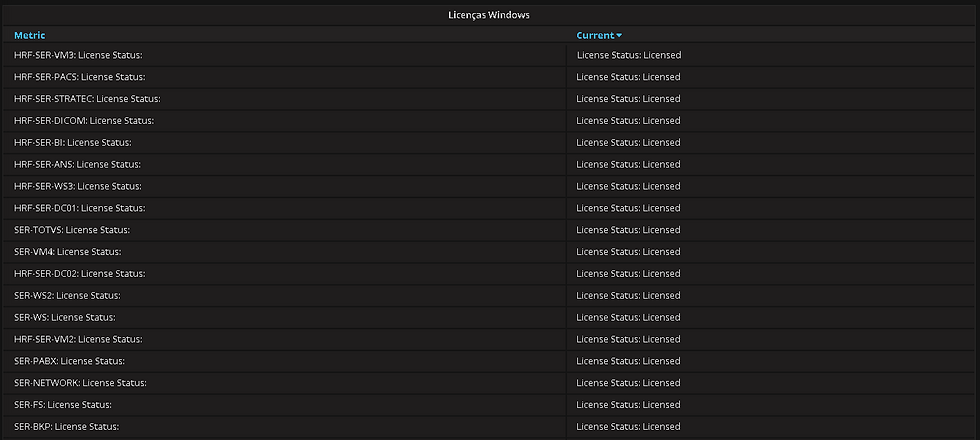
Task: Sort table by Metric column header
Action: [29, 35]
